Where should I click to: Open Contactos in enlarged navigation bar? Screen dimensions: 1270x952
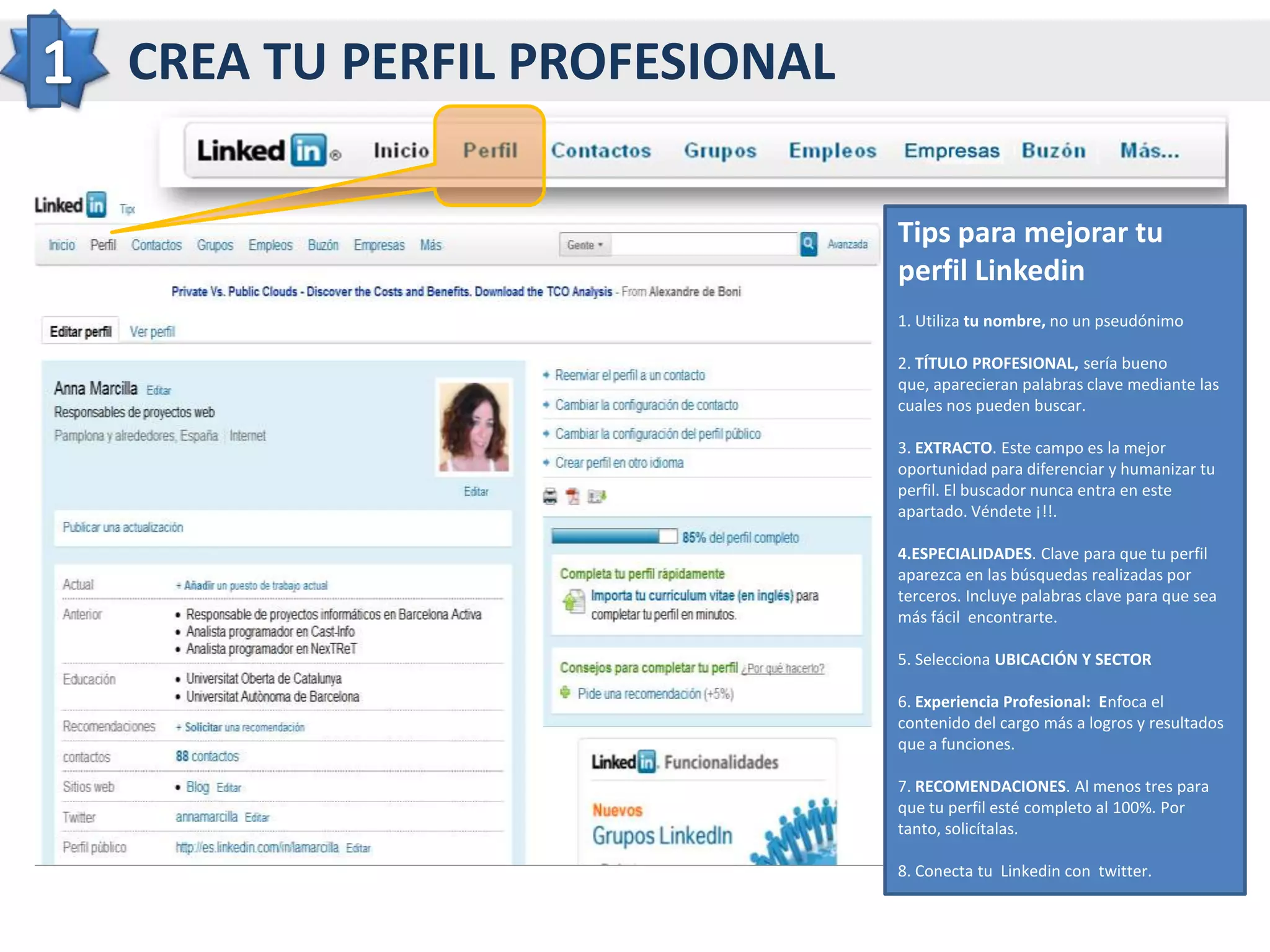click(601, 151)
